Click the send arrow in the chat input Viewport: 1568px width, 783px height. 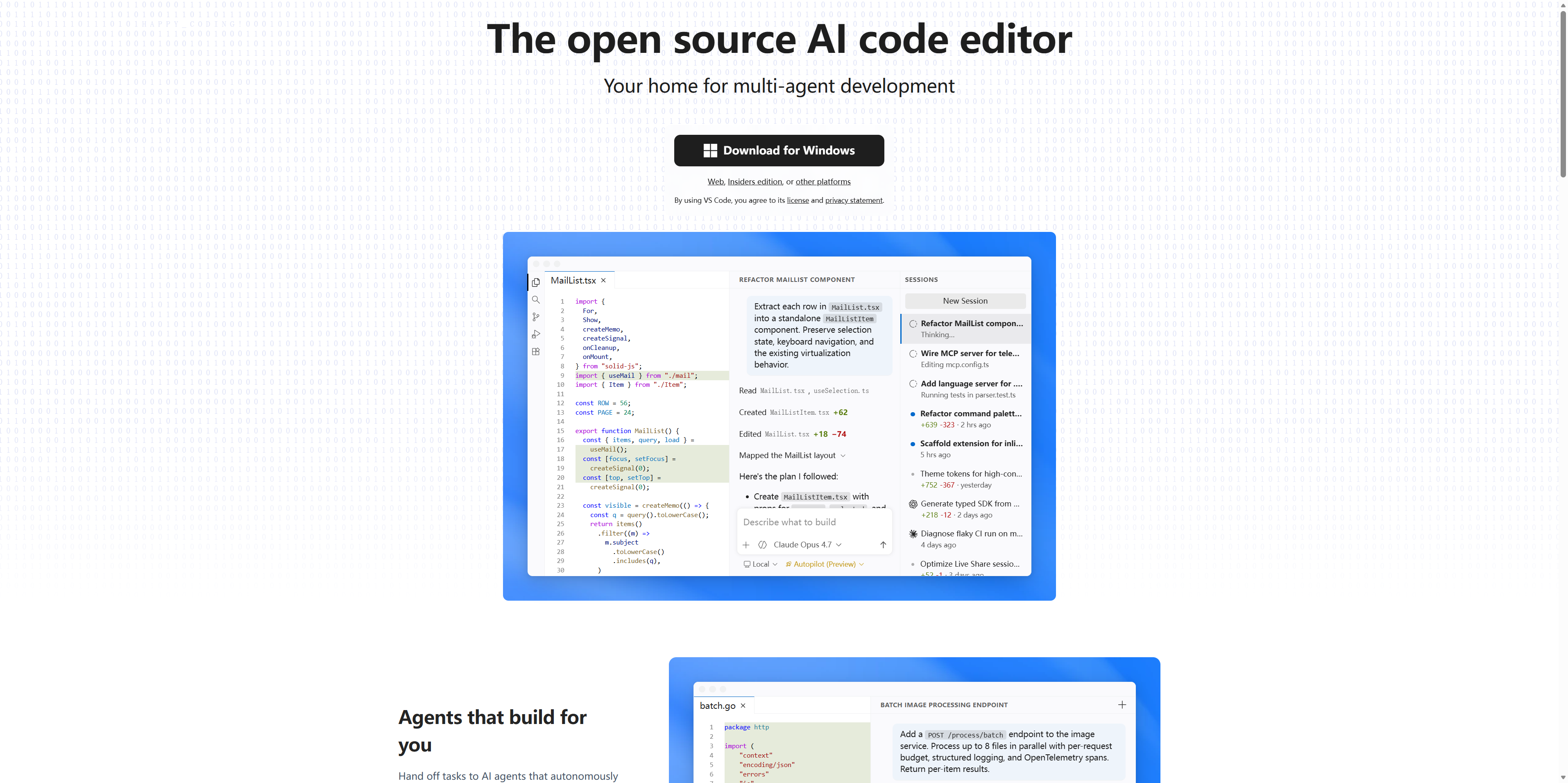click(x=883, y=545)
